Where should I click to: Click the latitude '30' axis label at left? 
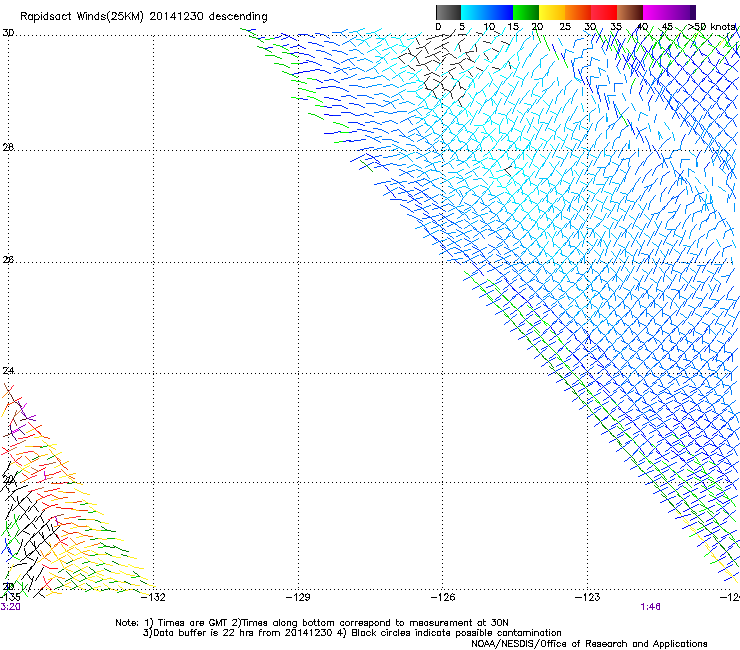[8, 33]
